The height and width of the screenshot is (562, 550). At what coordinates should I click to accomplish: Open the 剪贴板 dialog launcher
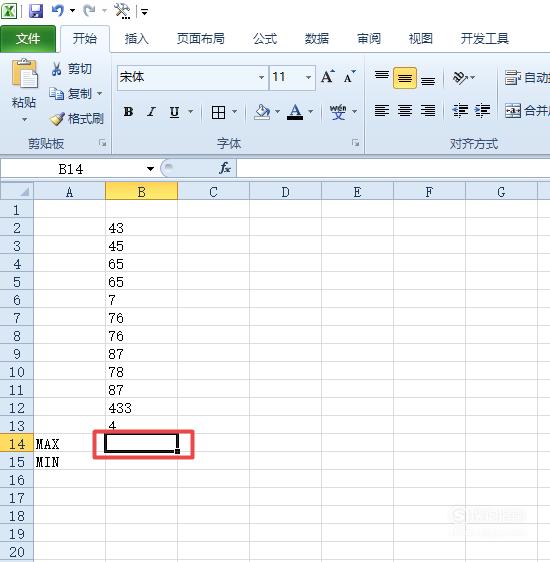point(103,143)
